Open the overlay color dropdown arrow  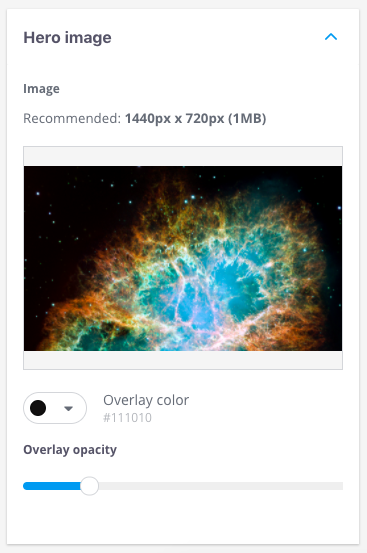(x=68, y=408)
